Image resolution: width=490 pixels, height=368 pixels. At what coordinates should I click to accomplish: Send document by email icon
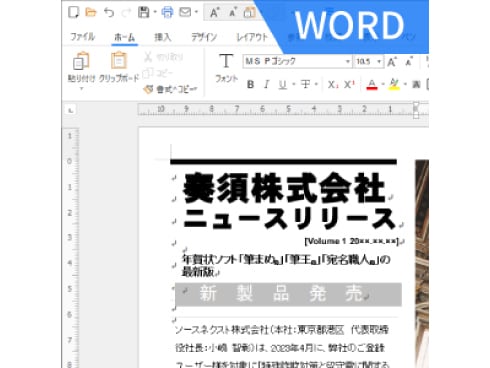click(185, 13)
